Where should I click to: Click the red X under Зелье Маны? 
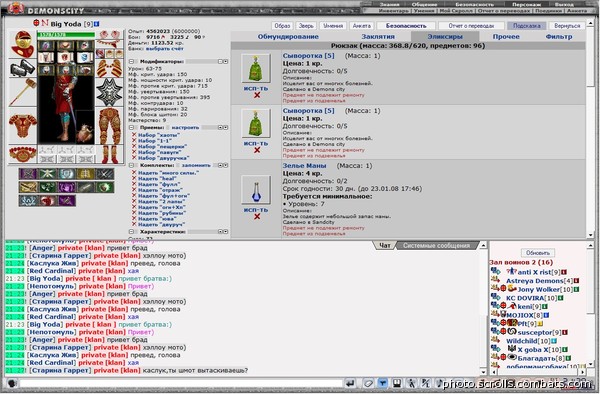pos(257,217)
